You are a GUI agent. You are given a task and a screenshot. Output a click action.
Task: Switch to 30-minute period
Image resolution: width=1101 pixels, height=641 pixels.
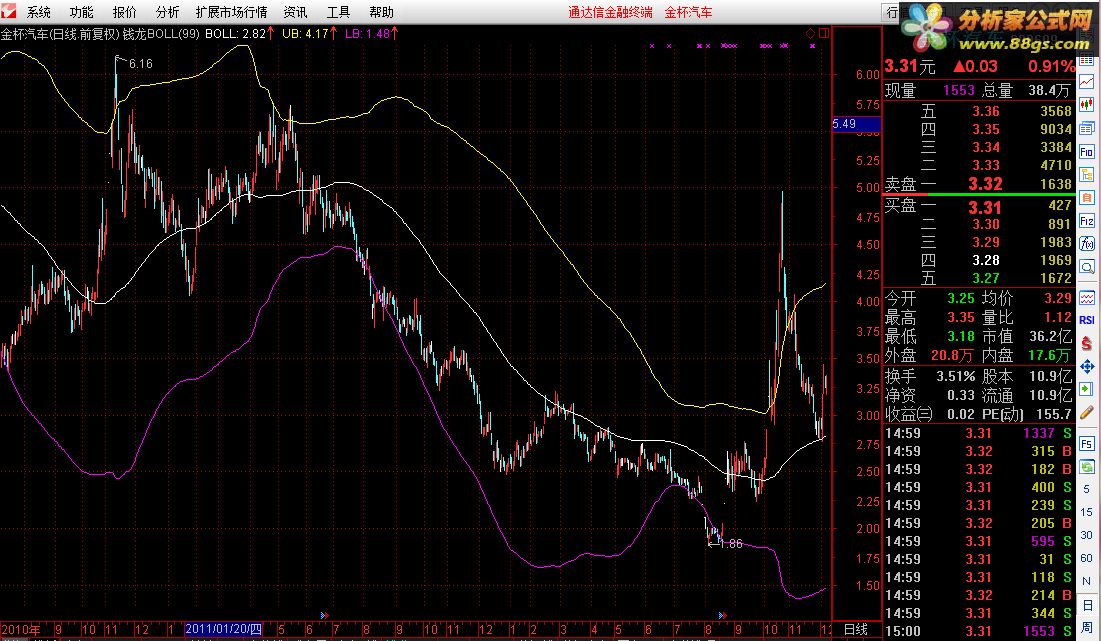1086,536
